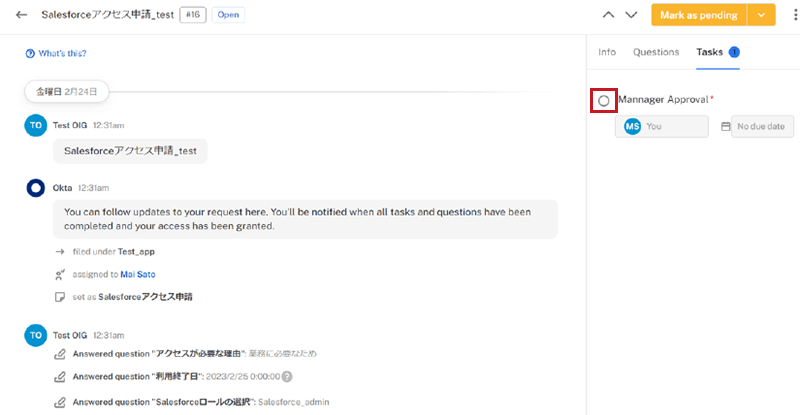Click the arrow icon beside filed under Test_app

[x=60, y=252]
